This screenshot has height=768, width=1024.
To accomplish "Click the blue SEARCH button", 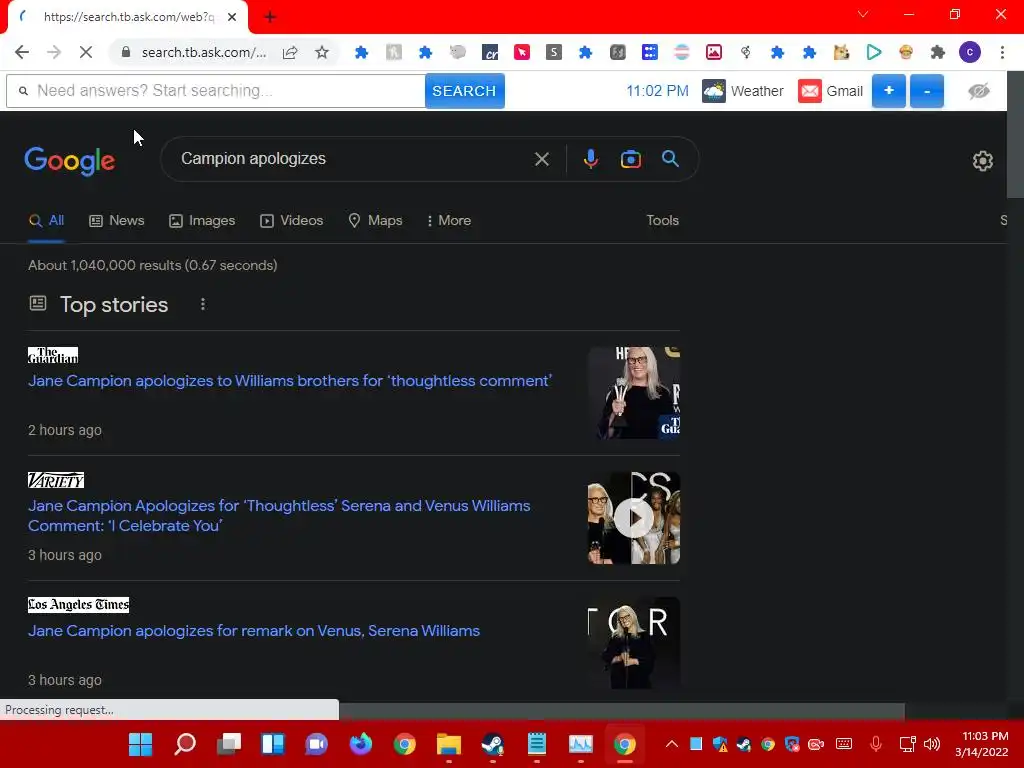I will pyautogui.click(x=464, y=91).
